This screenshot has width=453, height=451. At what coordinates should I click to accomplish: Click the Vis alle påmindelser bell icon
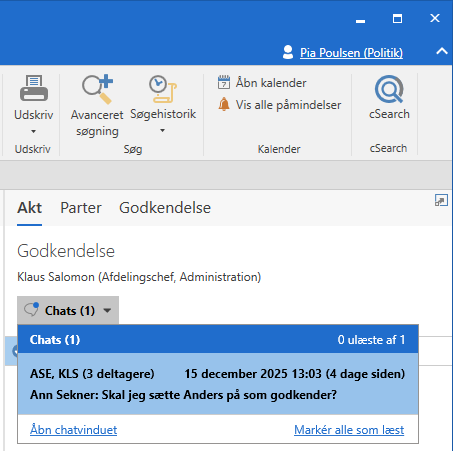[x=224, y=104]
